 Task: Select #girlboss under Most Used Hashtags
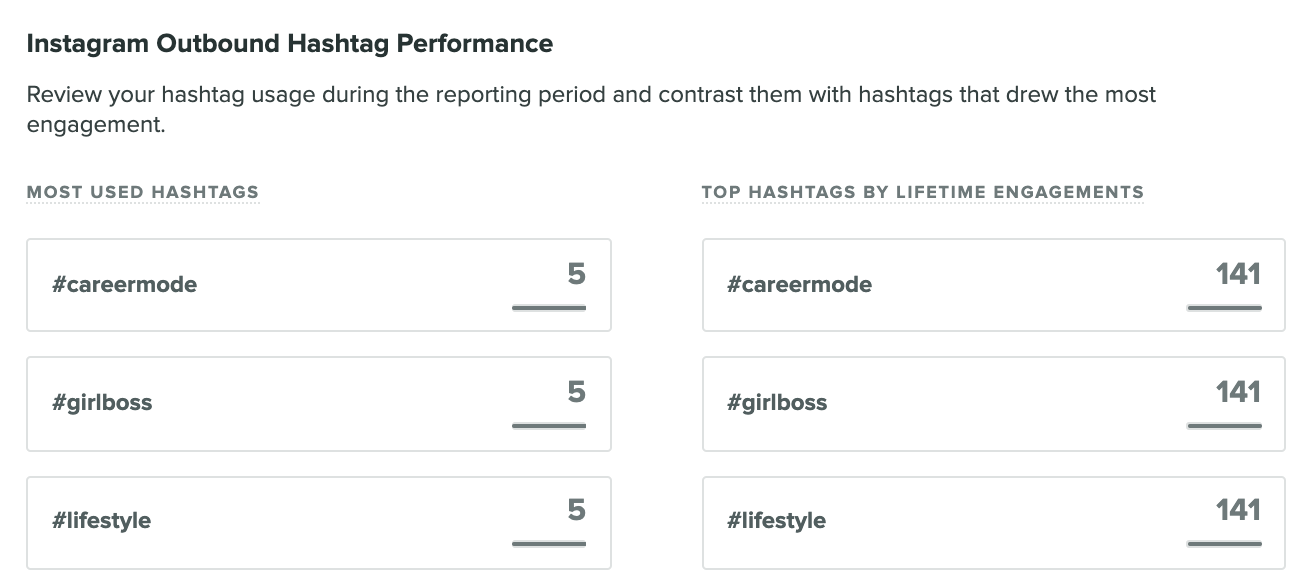tap(102, 403)
